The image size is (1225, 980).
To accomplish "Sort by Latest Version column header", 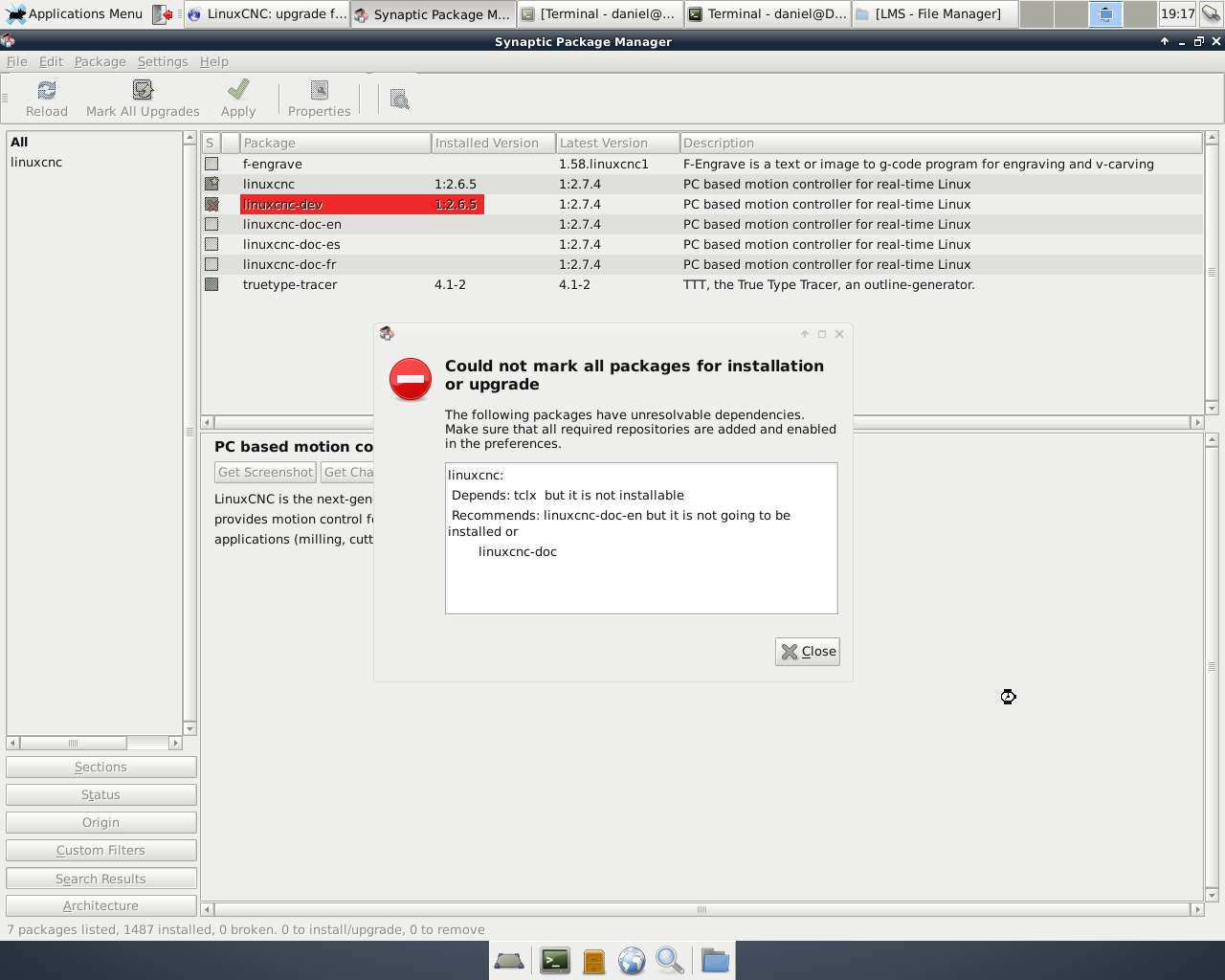I will (x=618, y=143).
